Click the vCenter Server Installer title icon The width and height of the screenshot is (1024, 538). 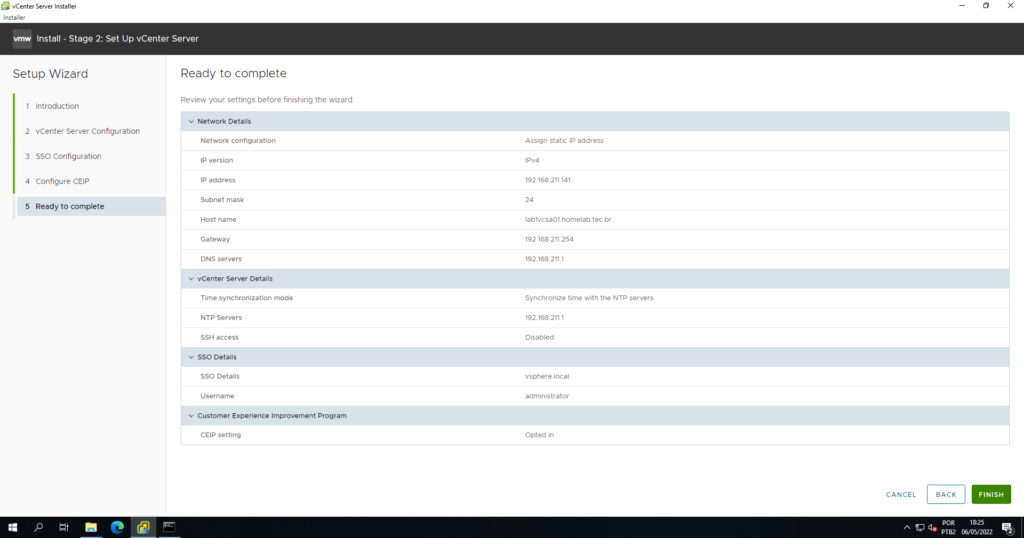click(x=5, y=6)
